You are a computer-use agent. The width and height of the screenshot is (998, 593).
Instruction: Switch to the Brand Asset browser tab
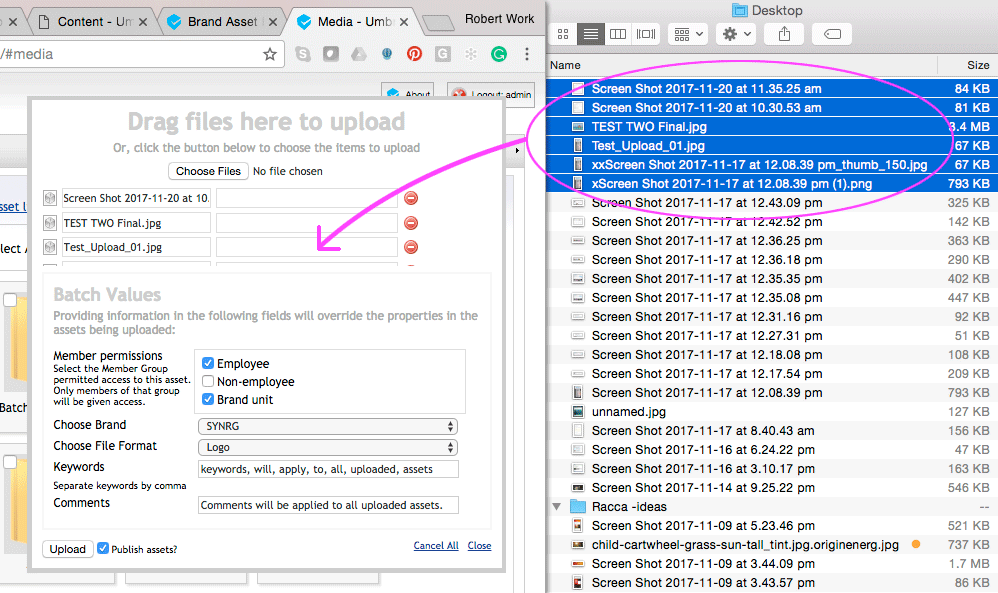[x=222, y=21]
